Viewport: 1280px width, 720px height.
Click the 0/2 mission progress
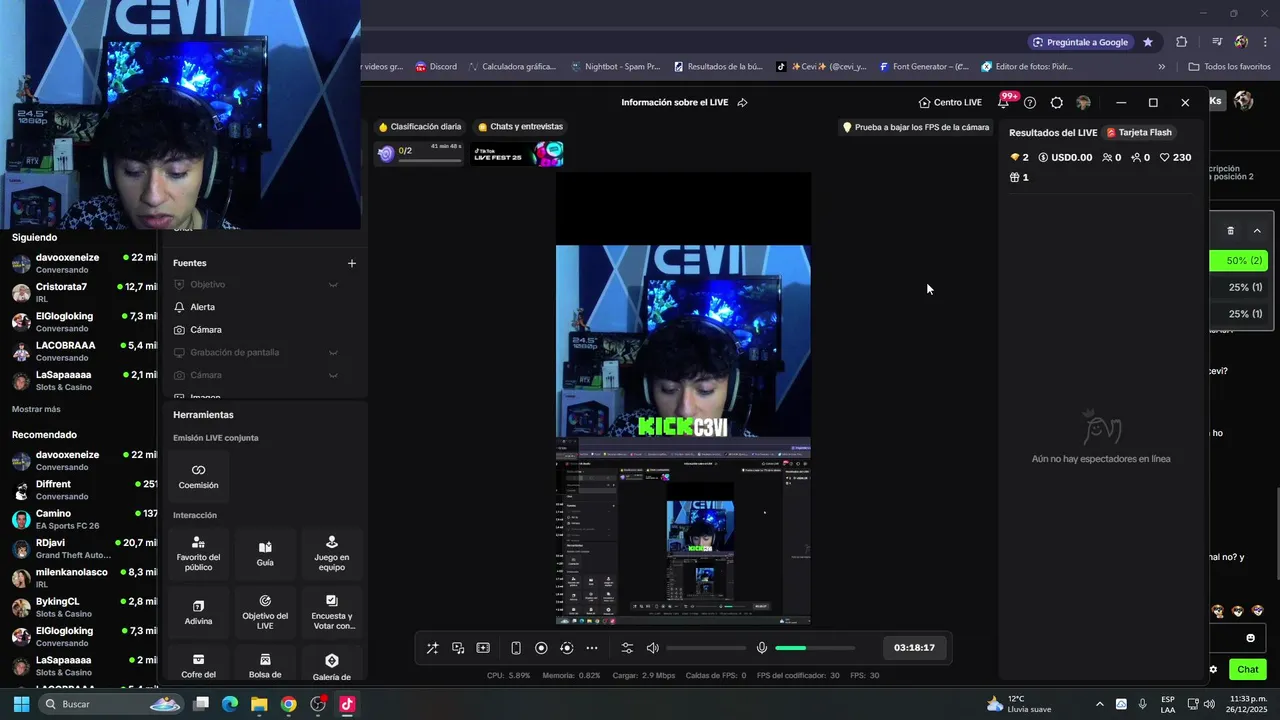(420, 153)
